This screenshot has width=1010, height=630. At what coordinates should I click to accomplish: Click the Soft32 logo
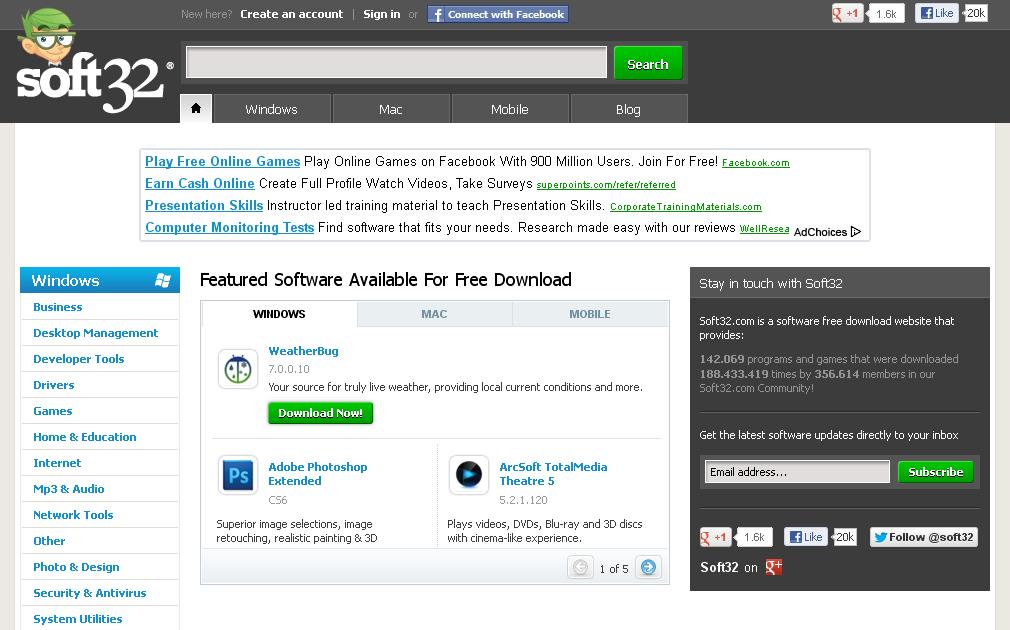tap(93, 62)
